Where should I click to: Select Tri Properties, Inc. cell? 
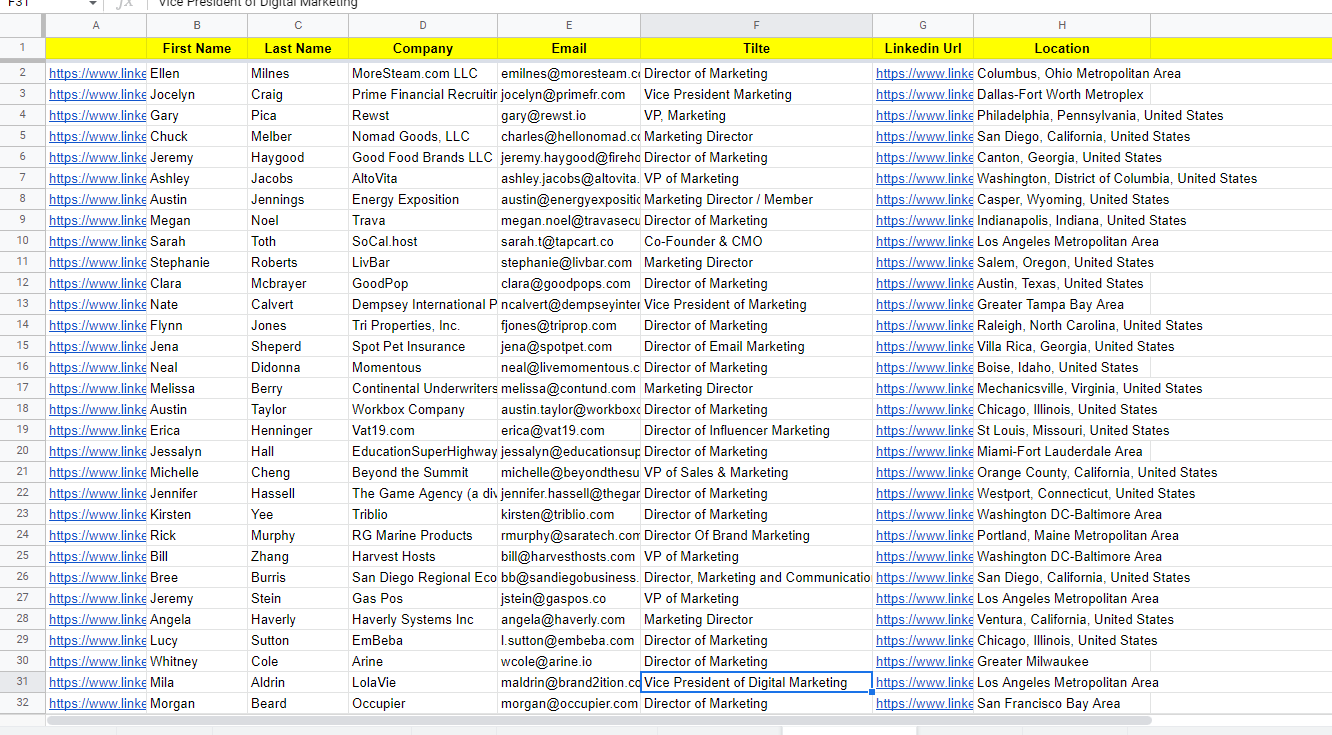(423, 325)
